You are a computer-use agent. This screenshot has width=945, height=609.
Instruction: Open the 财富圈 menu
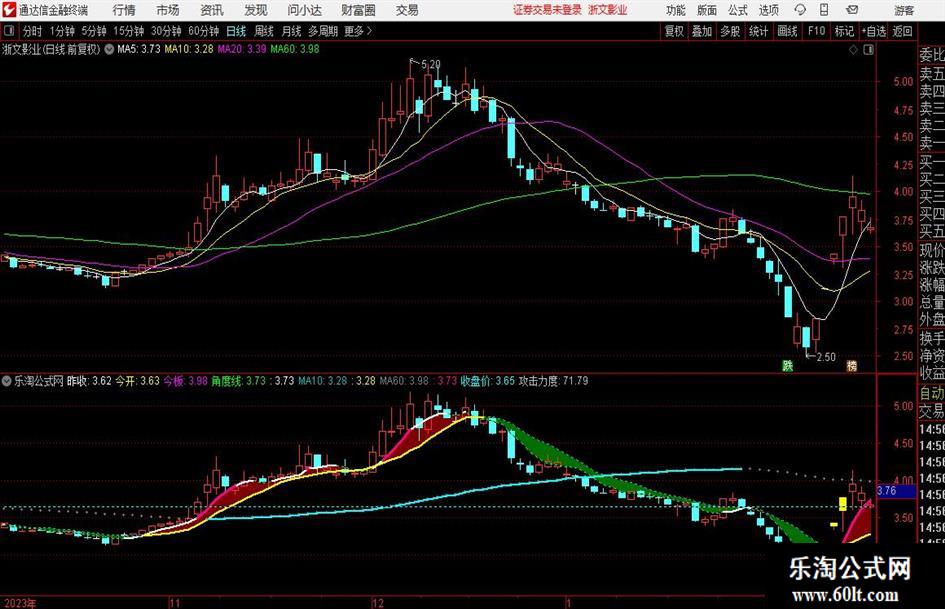(358, 10)
